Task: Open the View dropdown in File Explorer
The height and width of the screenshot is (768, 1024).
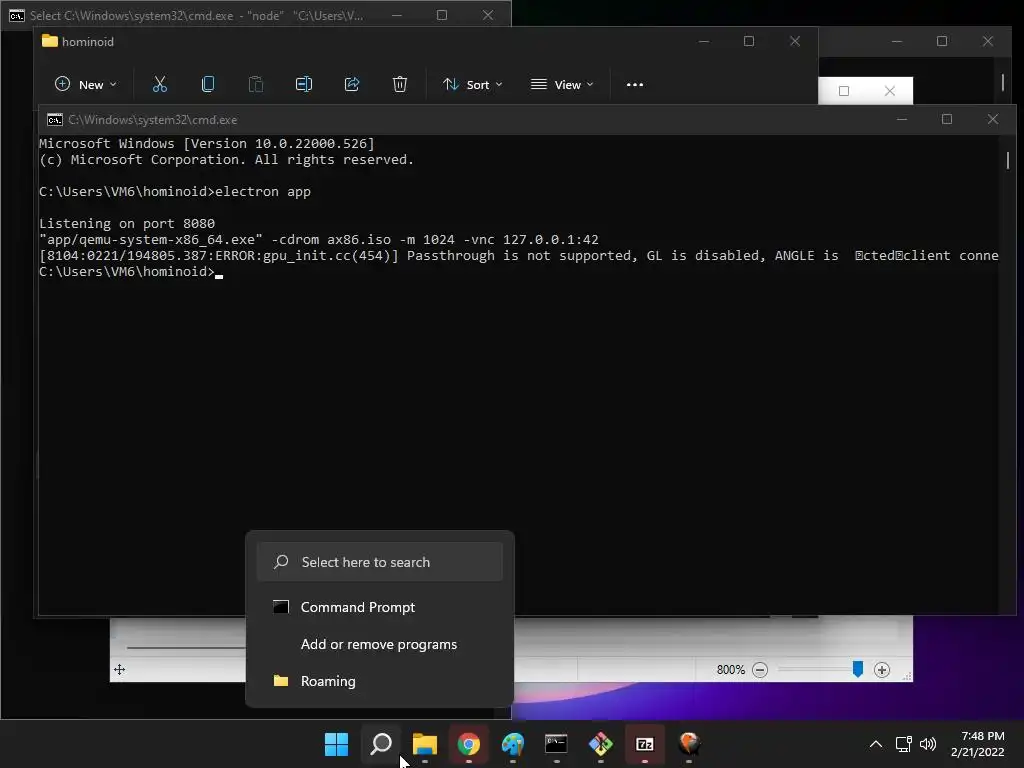Action: pyautogui.click(x=562, y=84)
